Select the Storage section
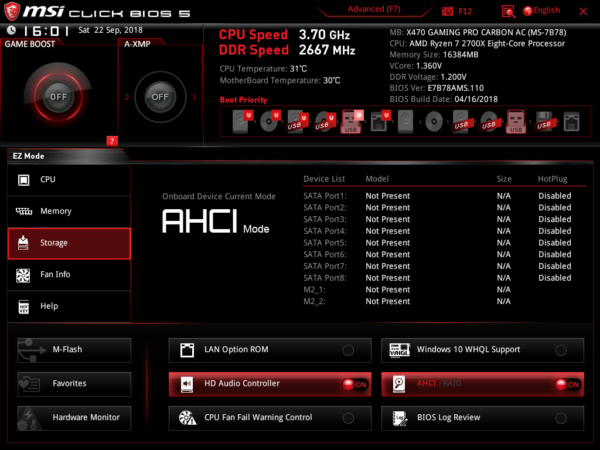The image size is (600, 450). [69, 243]
